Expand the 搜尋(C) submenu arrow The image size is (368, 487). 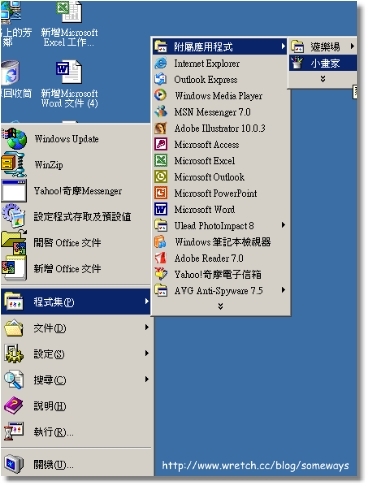(x=146, y=379)
